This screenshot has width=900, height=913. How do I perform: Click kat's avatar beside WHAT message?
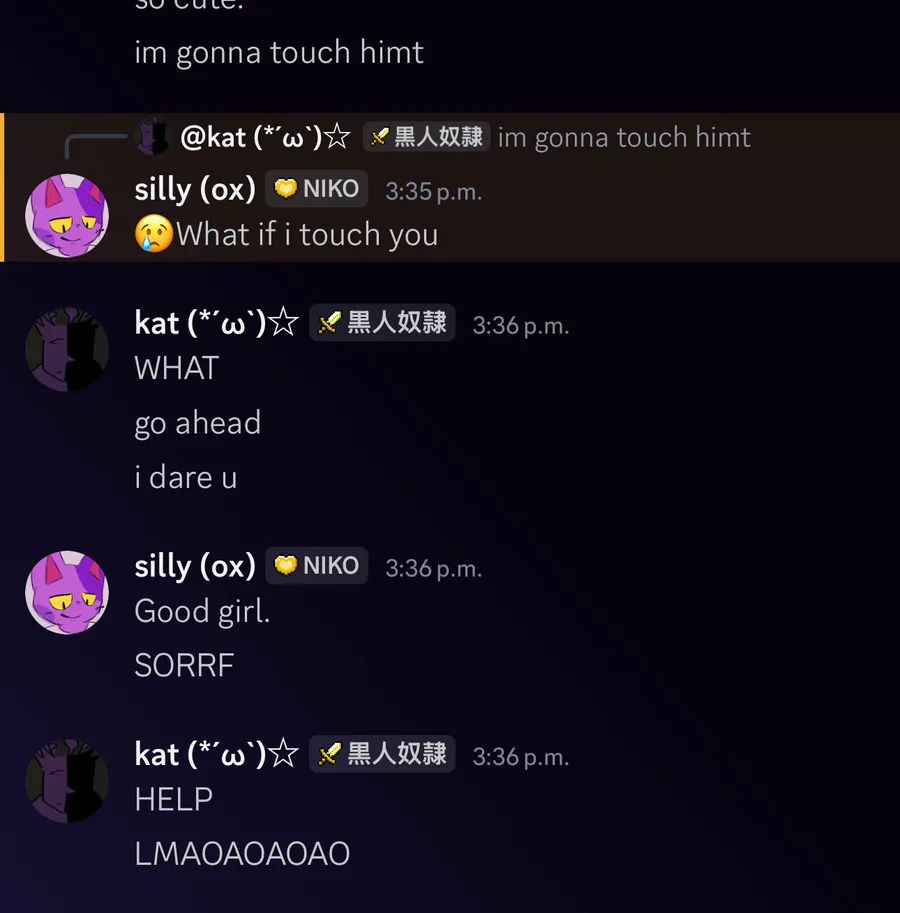(x=67, y=349)
